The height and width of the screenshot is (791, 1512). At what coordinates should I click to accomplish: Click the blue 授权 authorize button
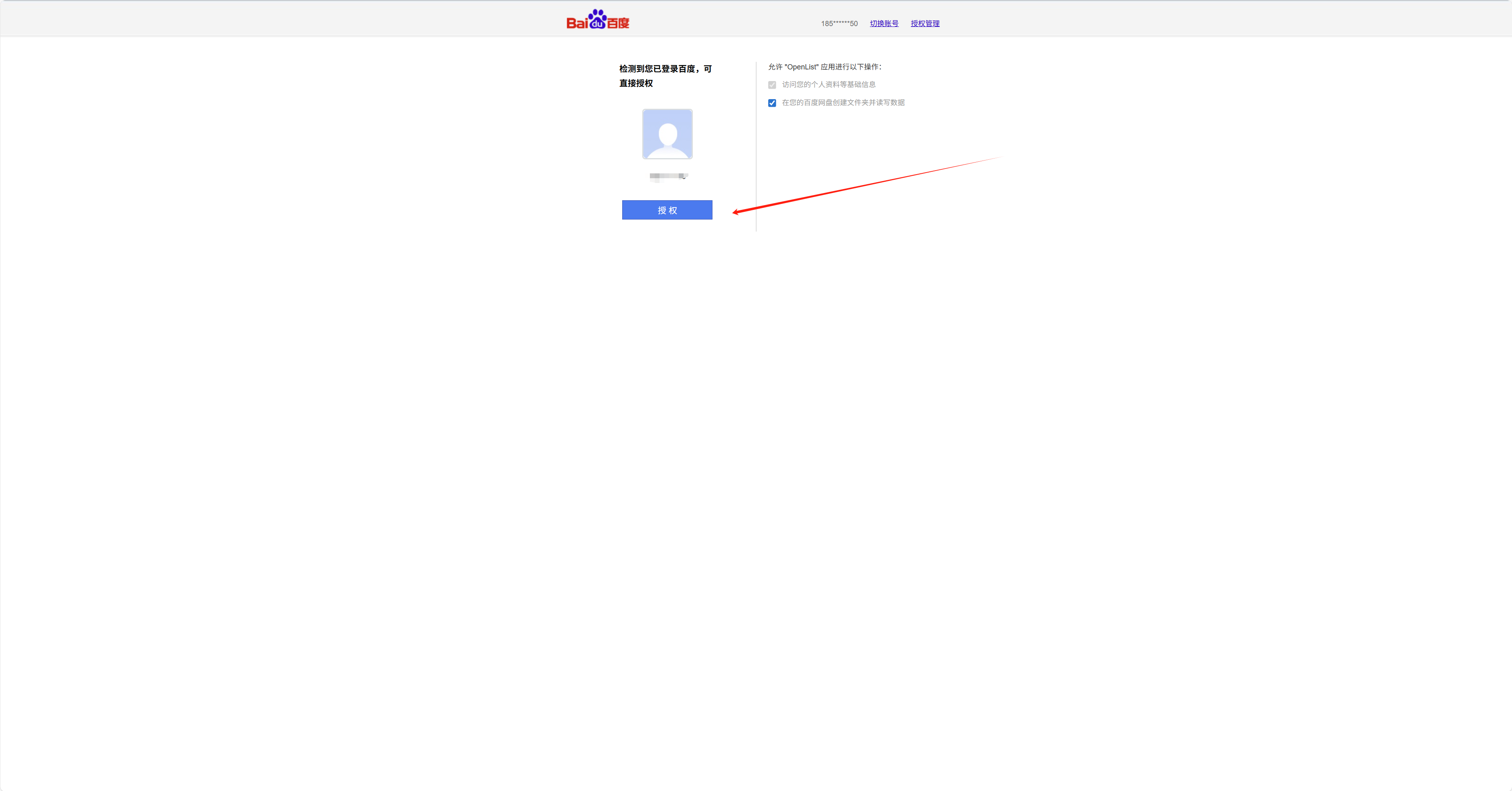(x=668, y=210)
